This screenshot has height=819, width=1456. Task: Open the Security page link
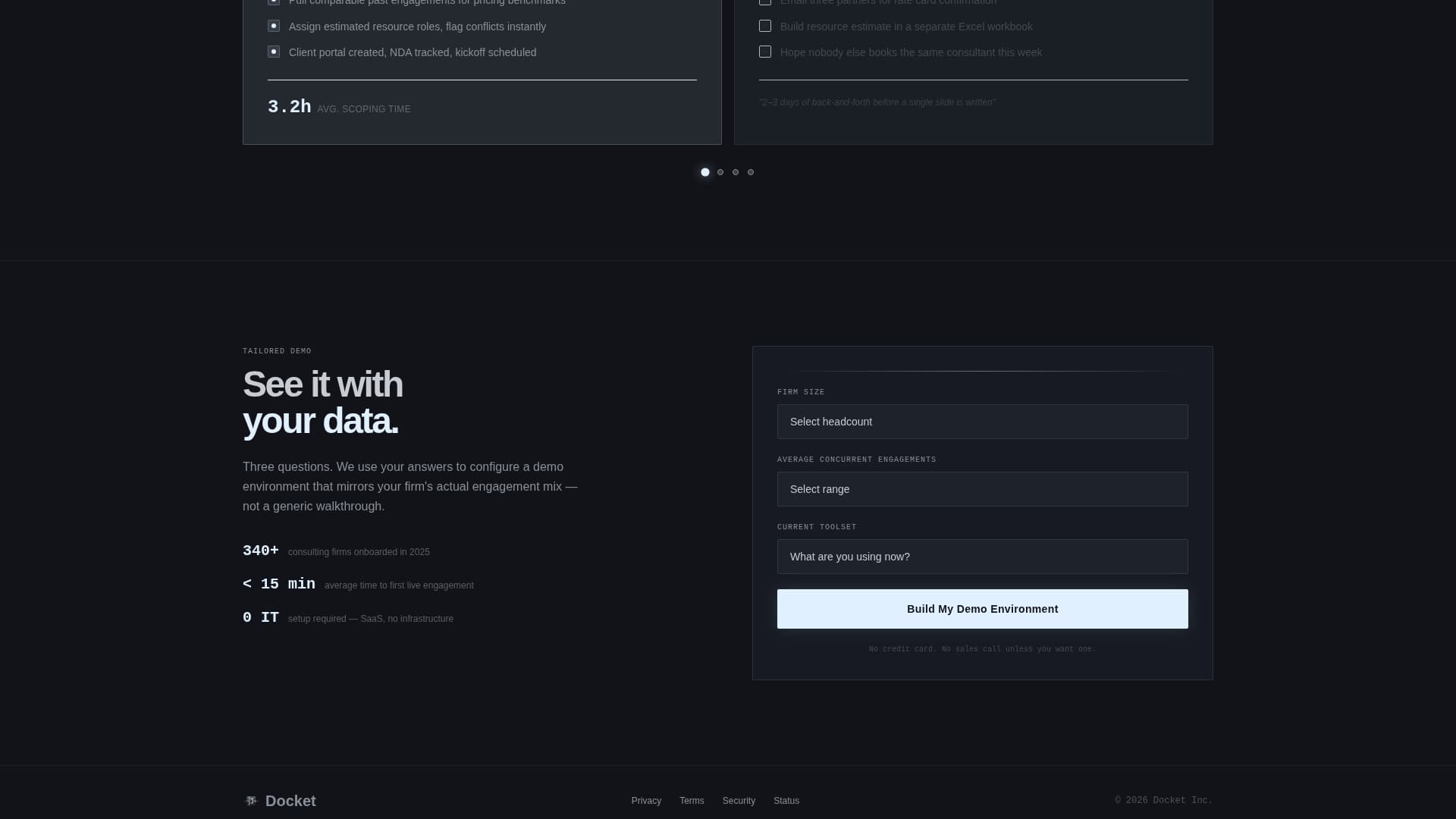[x=739, y=800]
